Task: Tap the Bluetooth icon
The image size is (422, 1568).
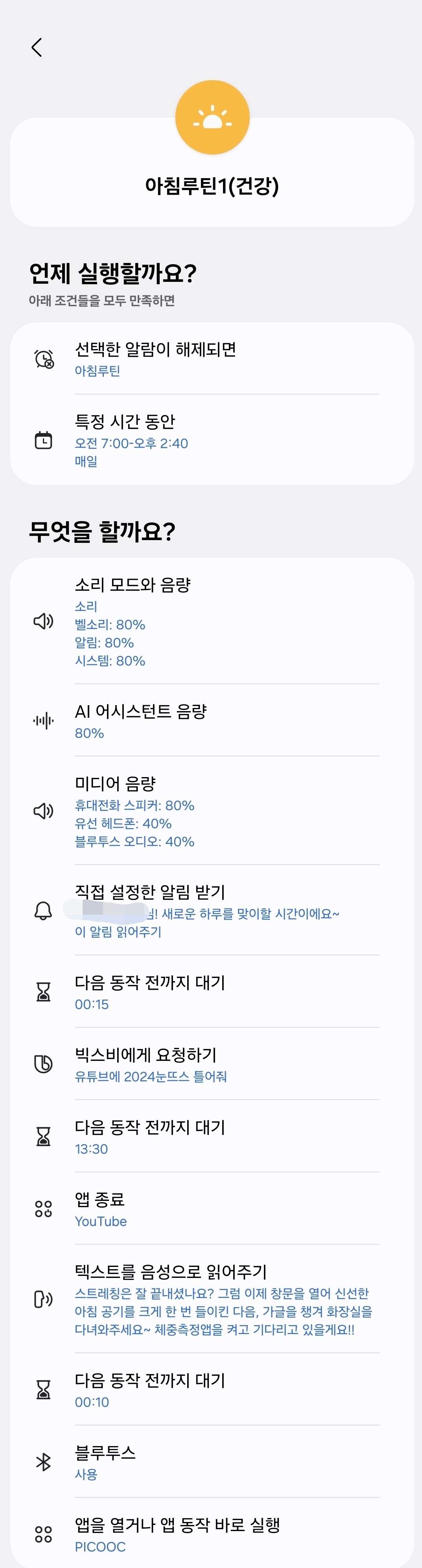Action: coord(44,1461)
